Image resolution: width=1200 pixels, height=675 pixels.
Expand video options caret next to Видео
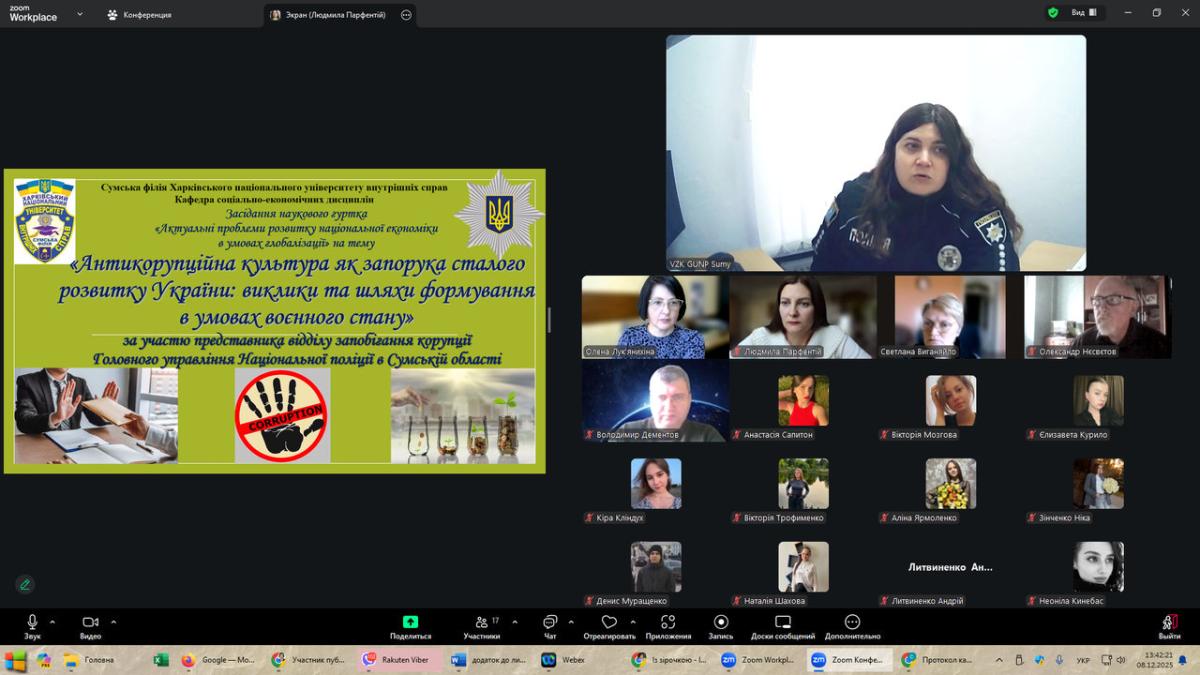pos(113,621)
